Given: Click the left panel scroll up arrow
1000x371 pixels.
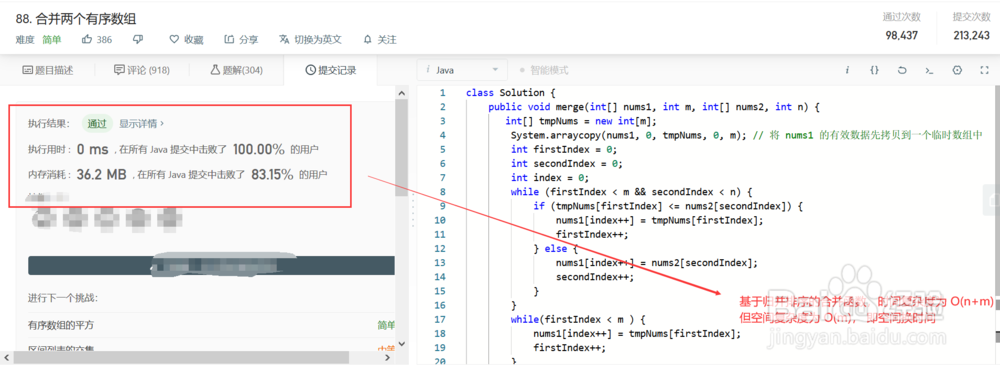Looking at the screenshot, I should point(401,94).
